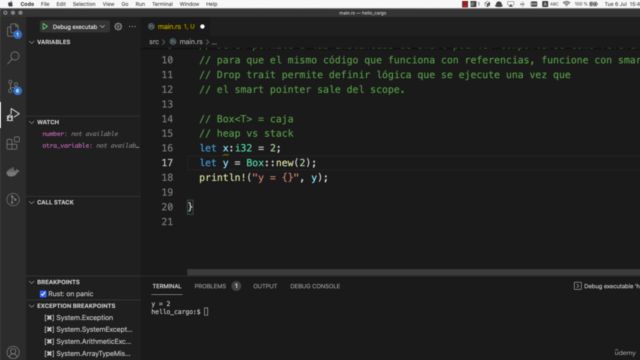
Task: Switch to the DEBUG CONSOLE panel tab
Action: tap(315, 286)
